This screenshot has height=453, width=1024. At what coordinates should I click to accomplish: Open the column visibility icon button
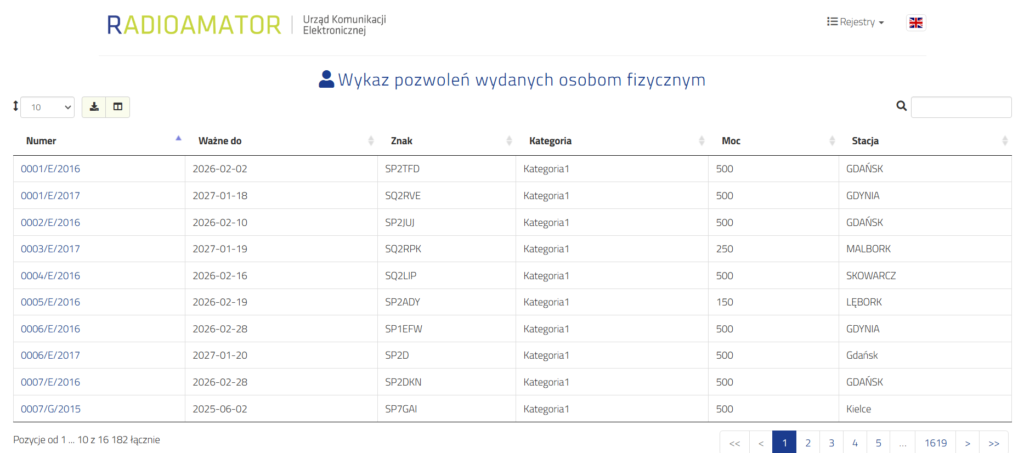[x=118, y=107]
